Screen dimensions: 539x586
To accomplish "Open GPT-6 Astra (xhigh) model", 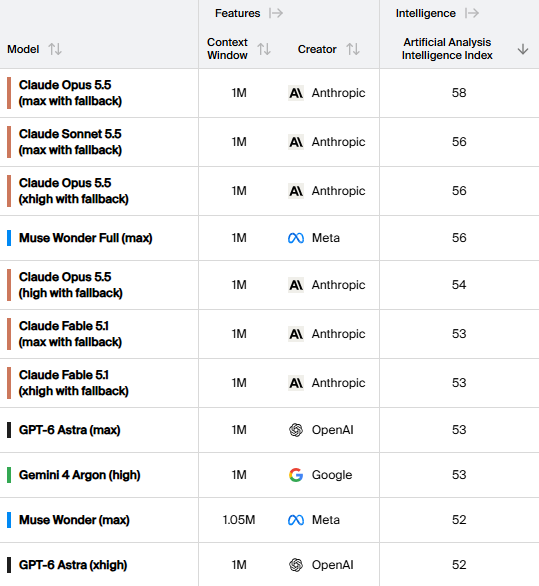I will point(73,565).
